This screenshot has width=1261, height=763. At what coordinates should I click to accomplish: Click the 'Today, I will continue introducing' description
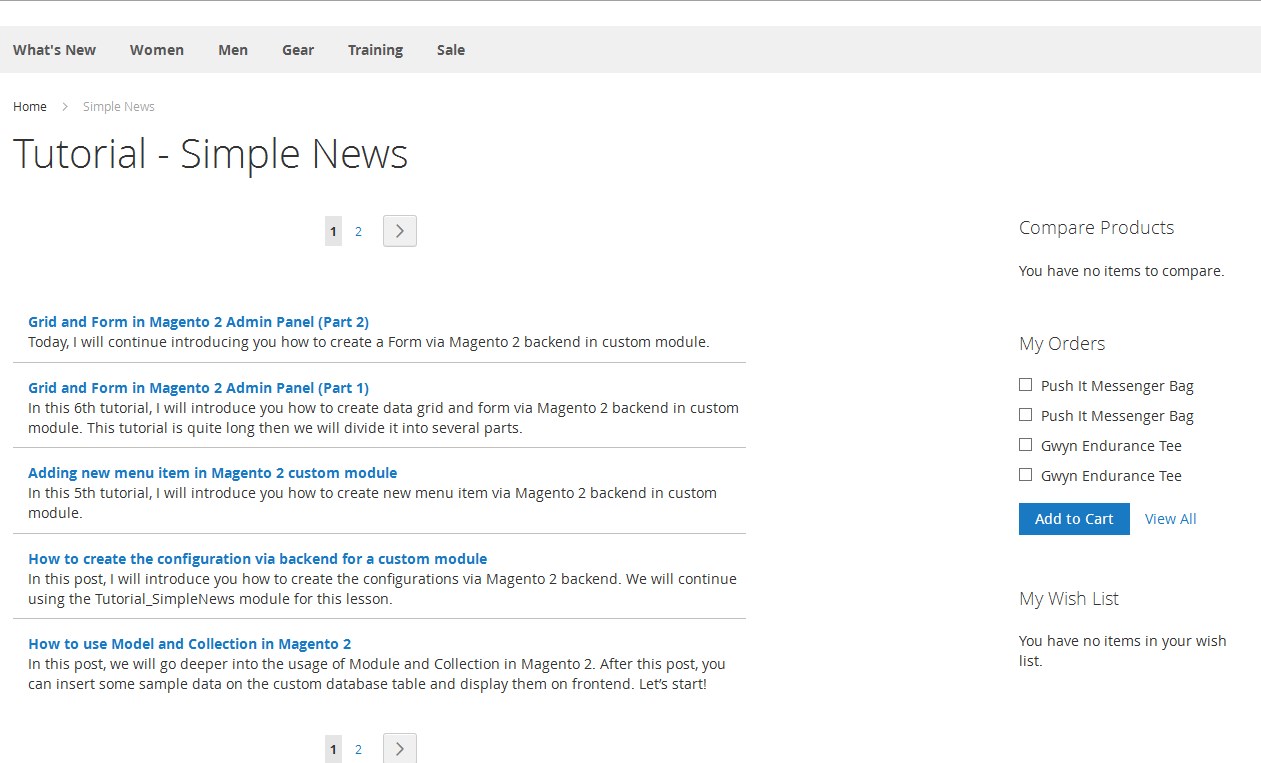pyautogui.click(x=368, y=342)
